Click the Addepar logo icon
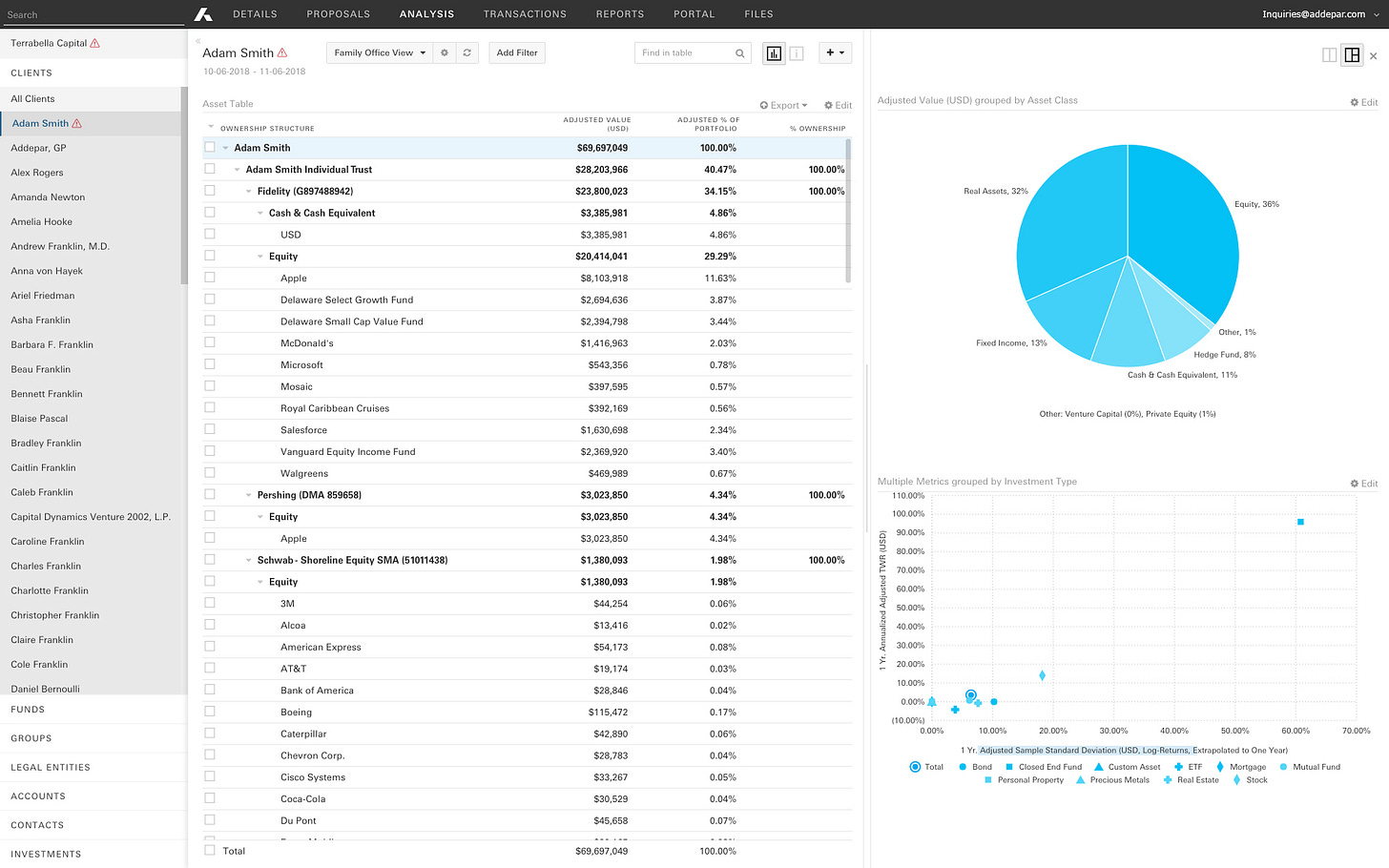This screenshot has width=1389, height=868. (203, 13)
